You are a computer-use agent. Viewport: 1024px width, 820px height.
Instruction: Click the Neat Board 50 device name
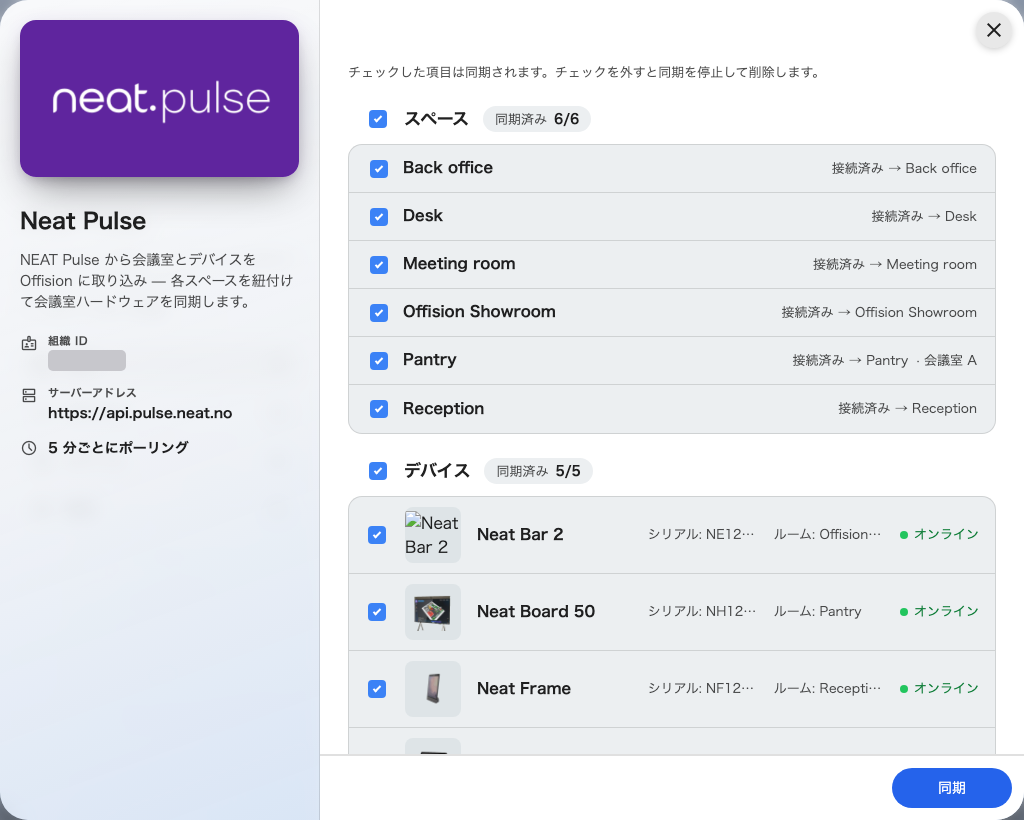tap(536, 612)
